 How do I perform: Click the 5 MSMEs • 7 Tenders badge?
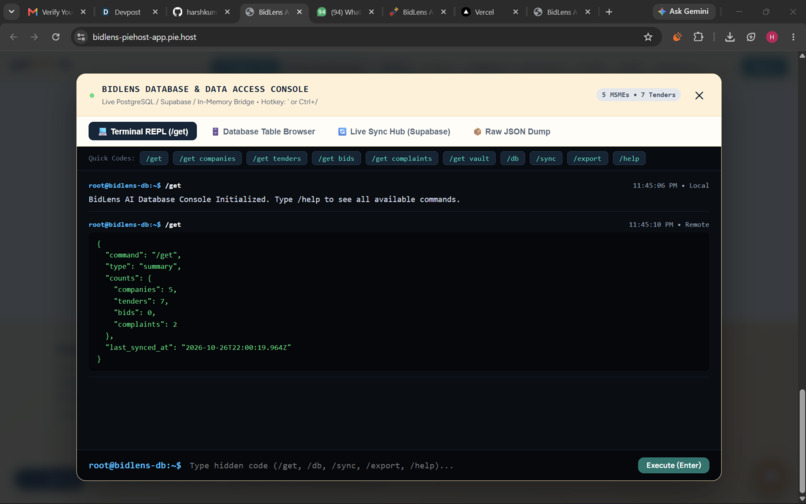coord(638,95)
